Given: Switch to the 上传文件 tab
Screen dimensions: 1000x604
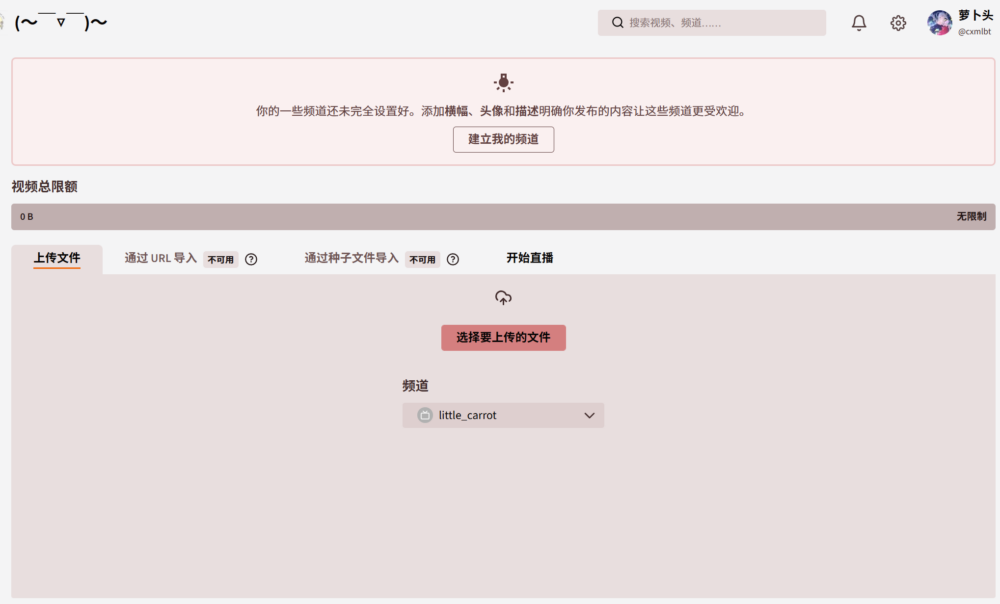Looking at the screenshot, I should [x=57, y=258].
